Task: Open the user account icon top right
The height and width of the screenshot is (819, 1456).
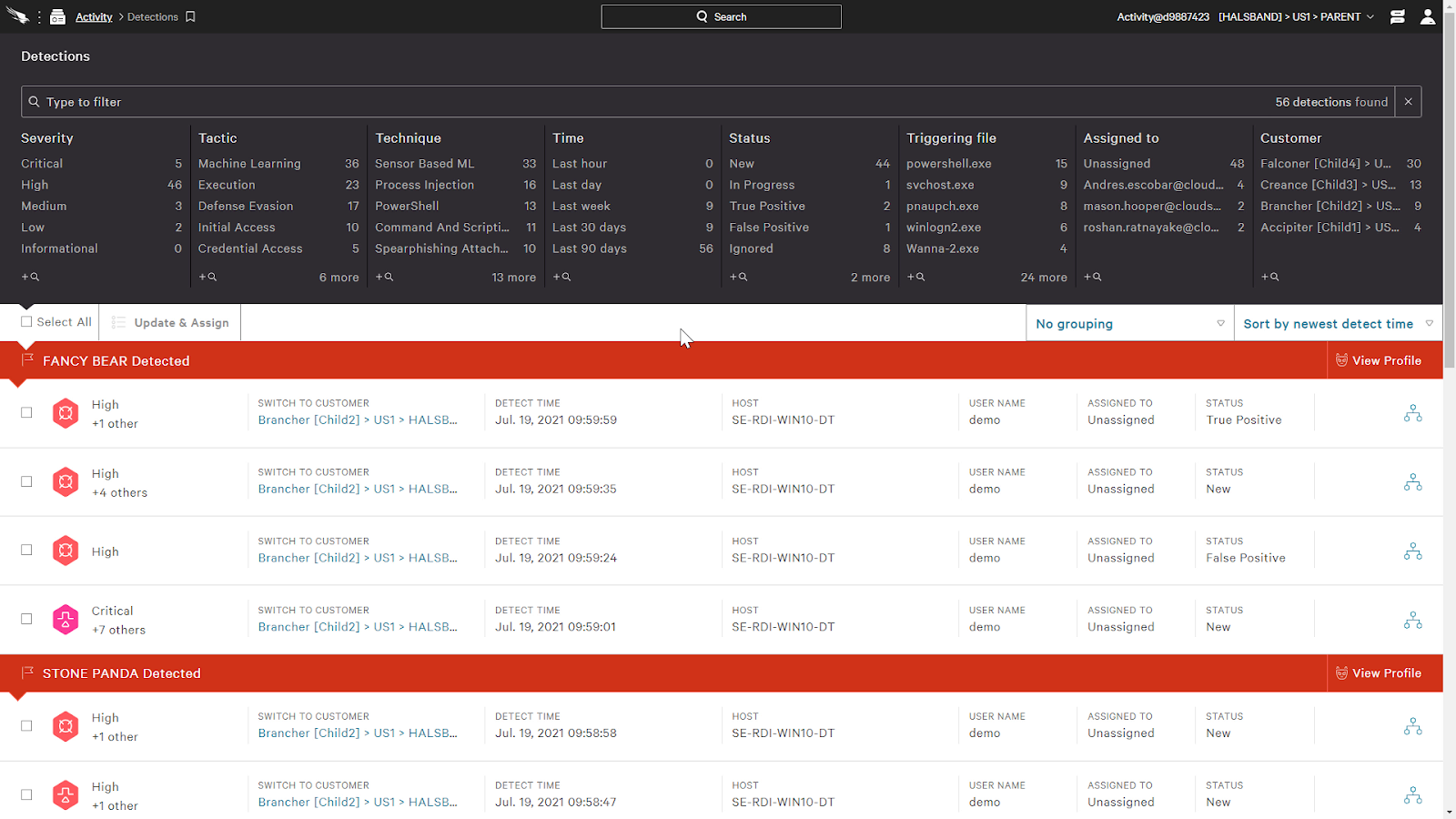Action: pos(1428,15)
